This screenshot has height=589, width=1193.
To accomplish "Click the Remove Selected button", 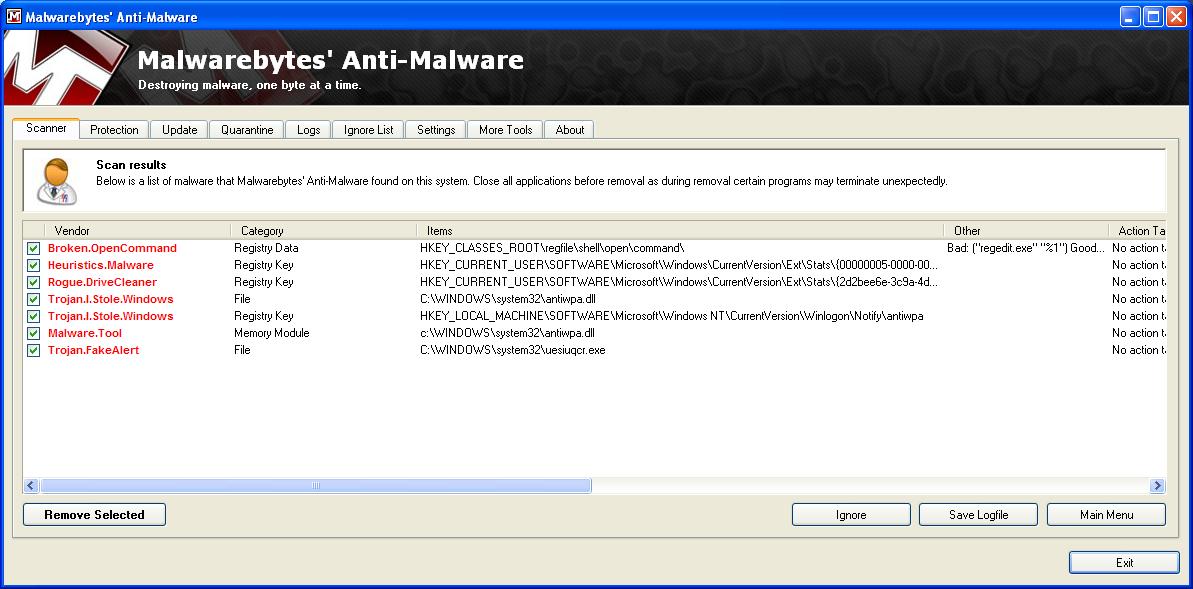I will (x=94, y=515).
